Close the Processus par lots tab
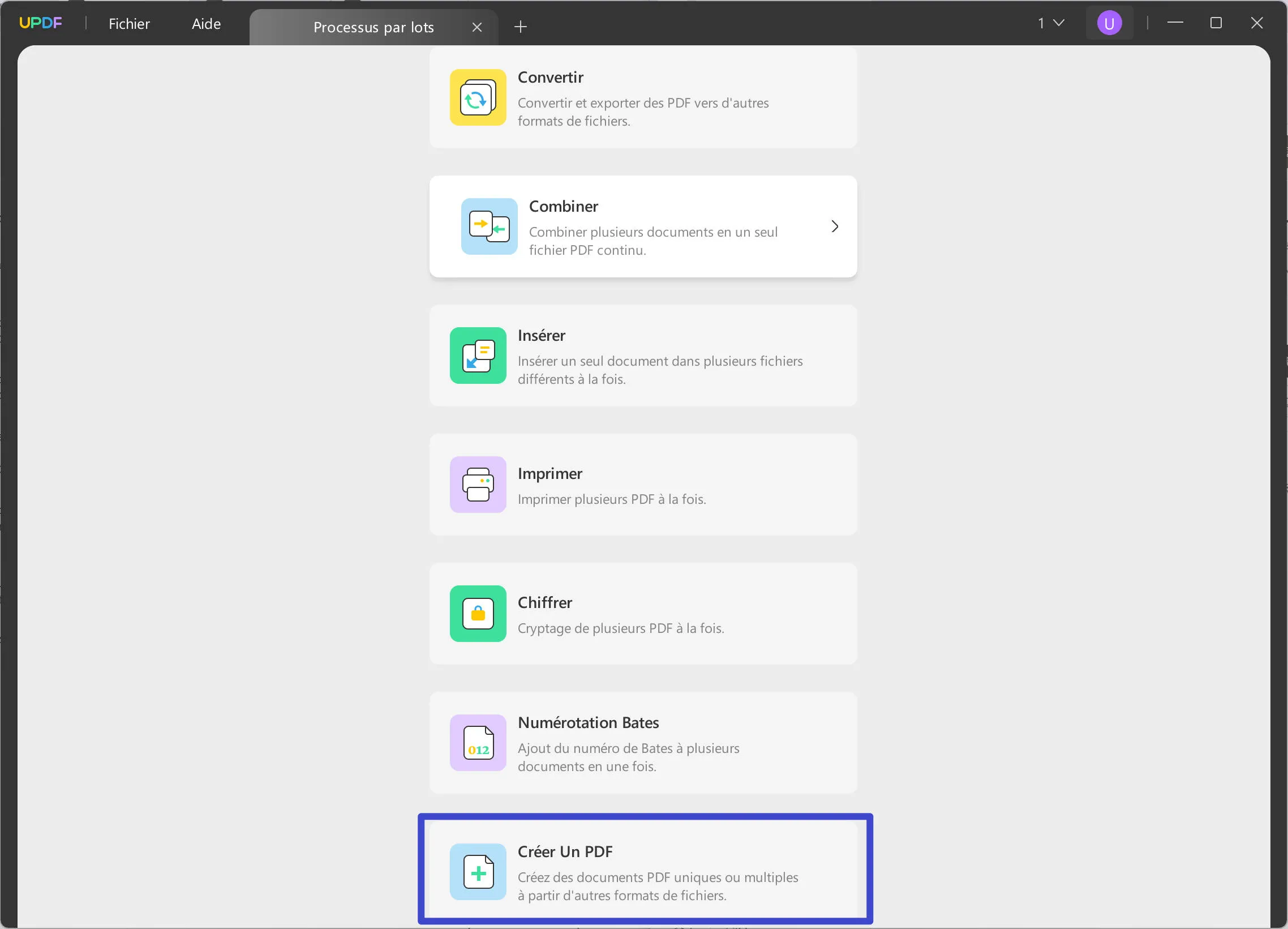 click(x=476, y=27)
